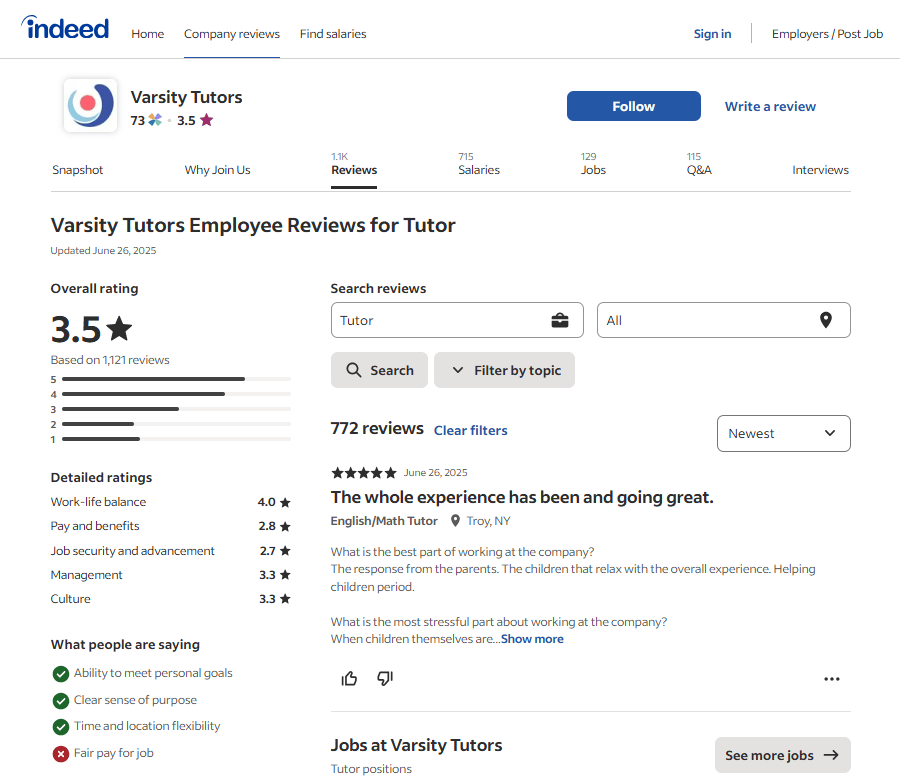The width and height of the screenshot is (900, 783).
Task: Open the Company reviews section in the top nav
Action: point(232,33)
